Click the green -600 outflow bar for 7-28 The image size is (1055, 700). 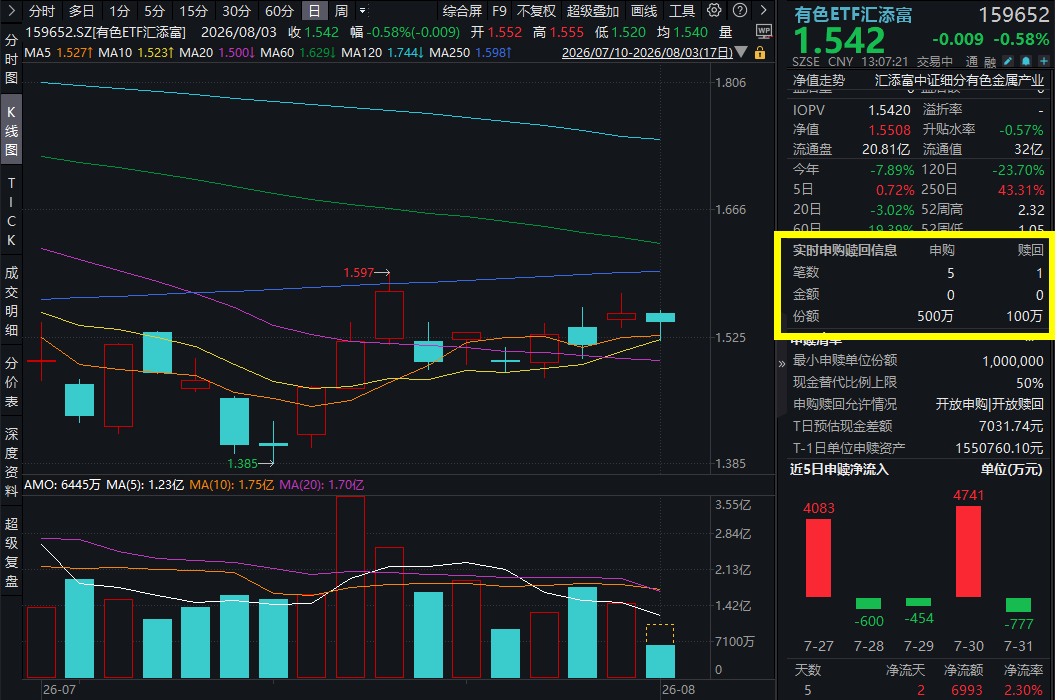[x=869, y=603]
